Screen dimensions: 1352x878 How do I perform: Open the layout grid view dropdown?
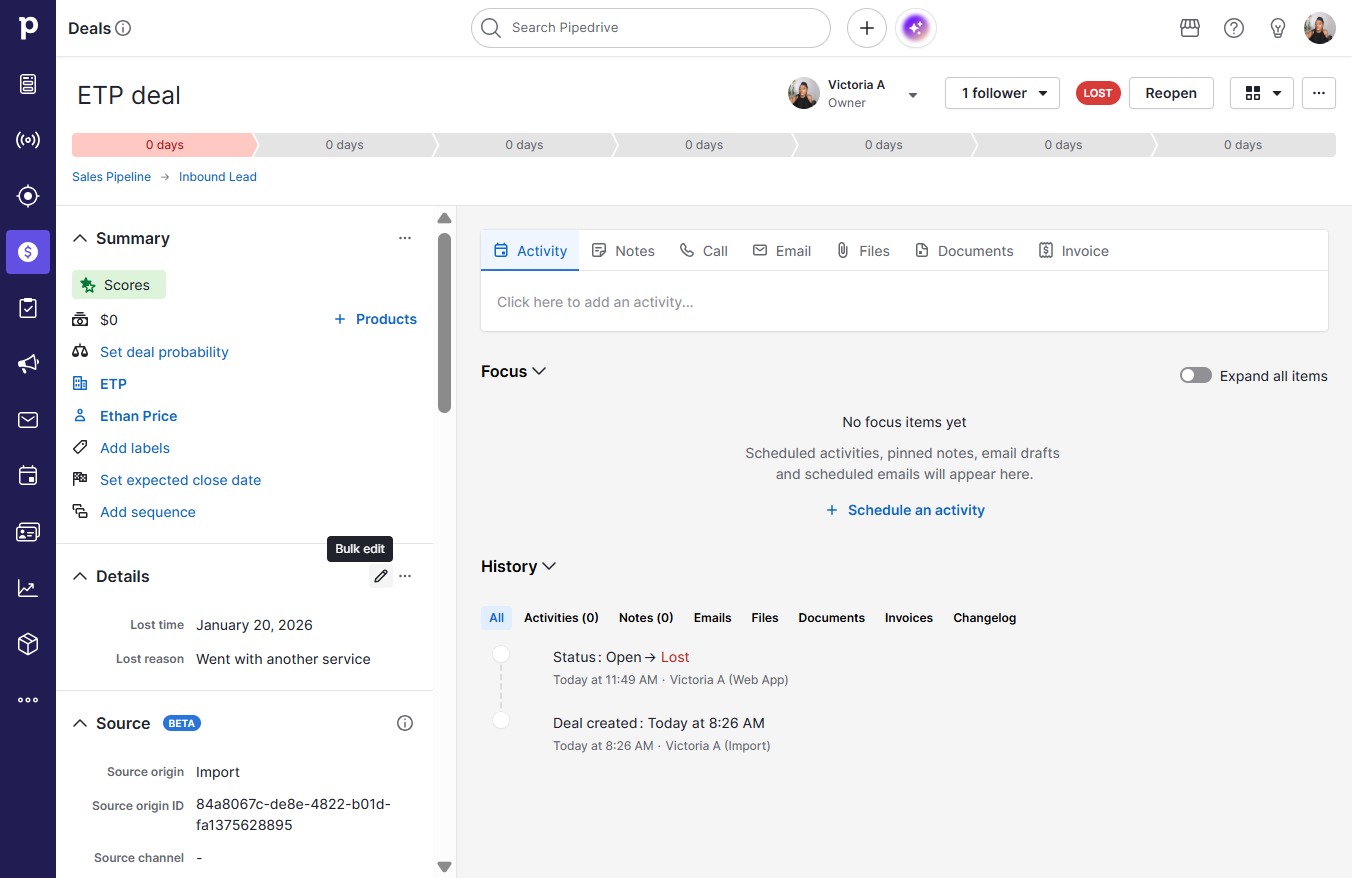coord(1262,93)
